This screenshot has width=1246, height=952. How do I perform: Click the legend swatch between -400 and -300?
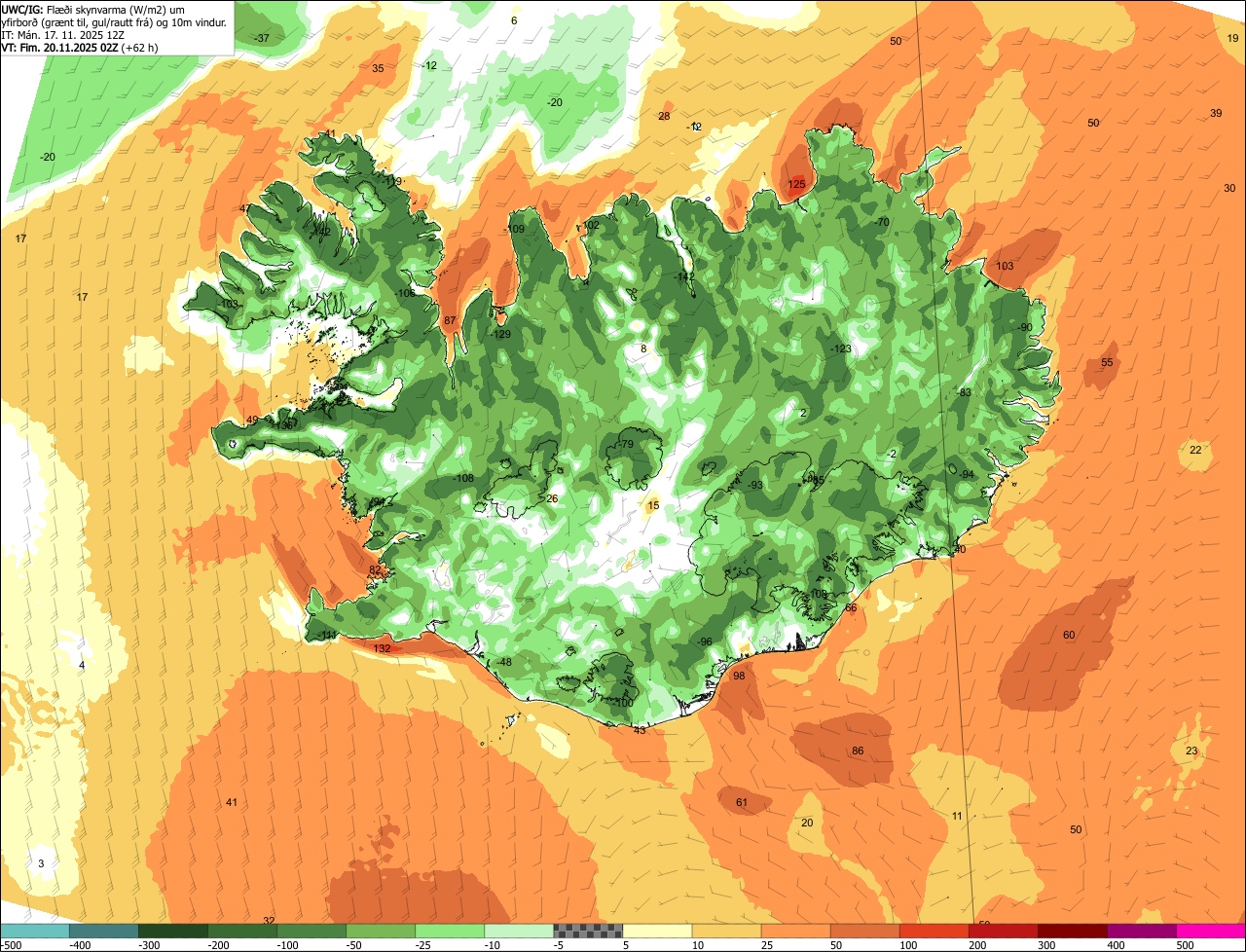[104, 931]
